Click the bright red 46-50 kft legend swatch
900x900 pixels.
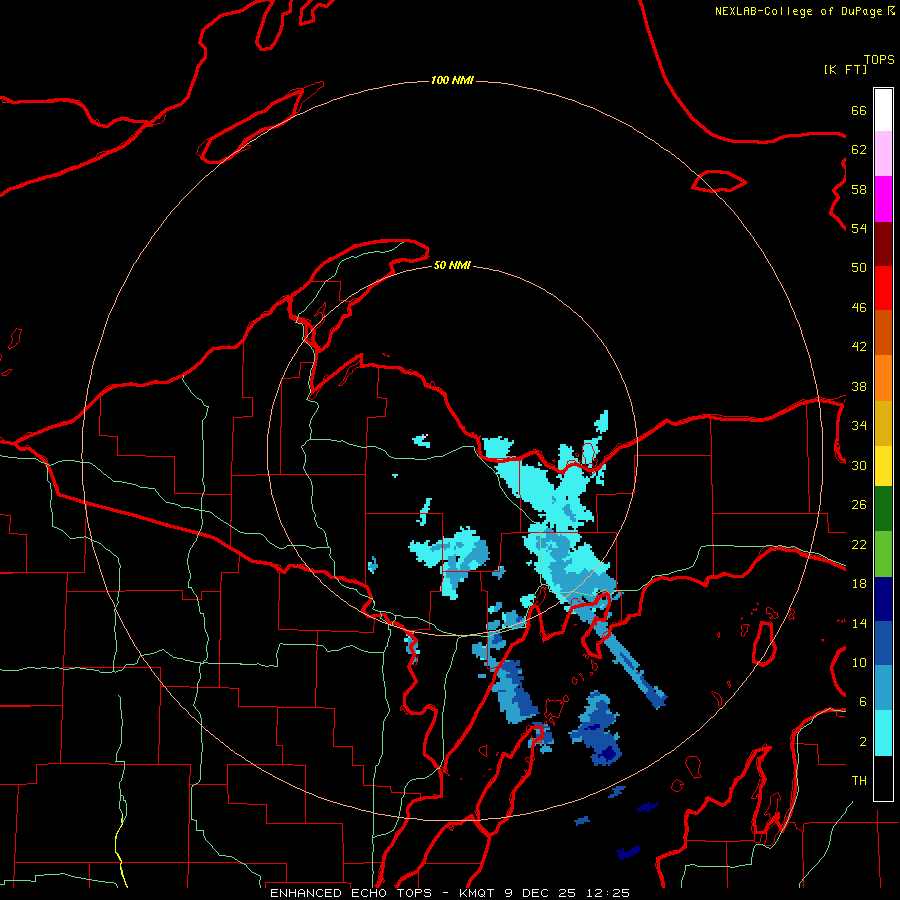[883, 289]
